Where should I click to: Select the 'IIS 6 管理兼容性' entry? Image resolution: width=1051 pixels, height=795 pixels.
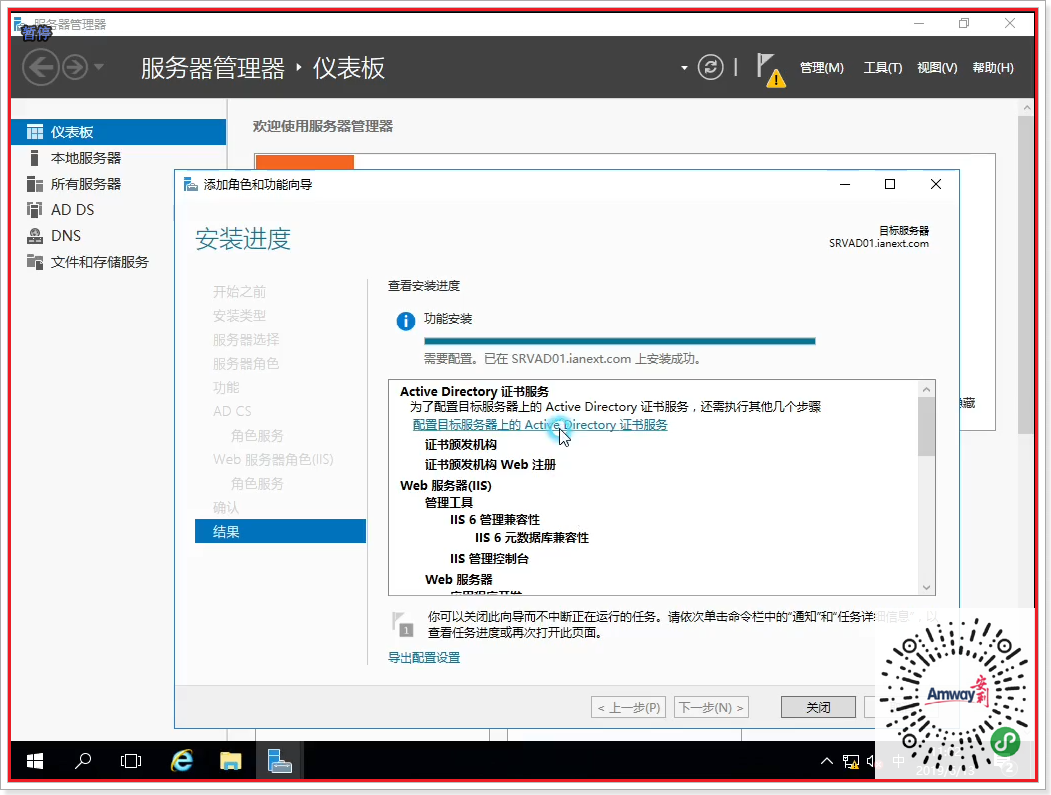tap(495, 519)
